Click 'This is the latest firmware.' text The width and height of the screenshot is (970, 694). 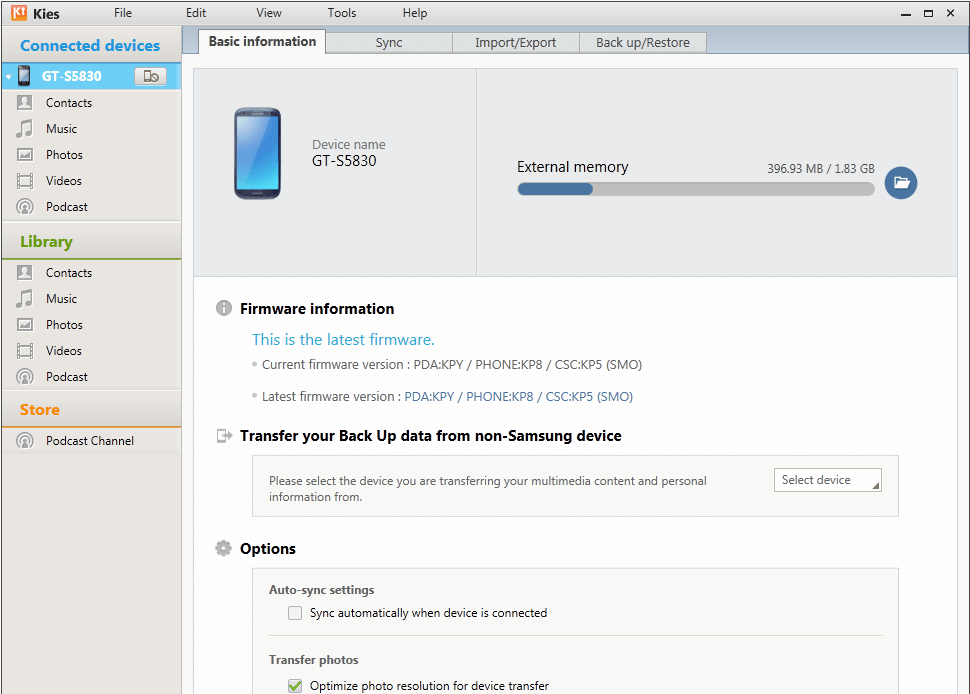pos(343,340)
